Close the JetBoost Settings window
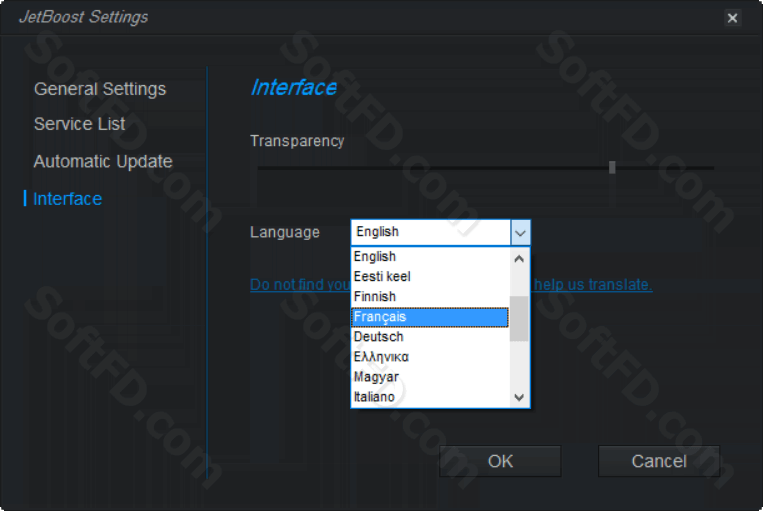 tap(732, 18)
